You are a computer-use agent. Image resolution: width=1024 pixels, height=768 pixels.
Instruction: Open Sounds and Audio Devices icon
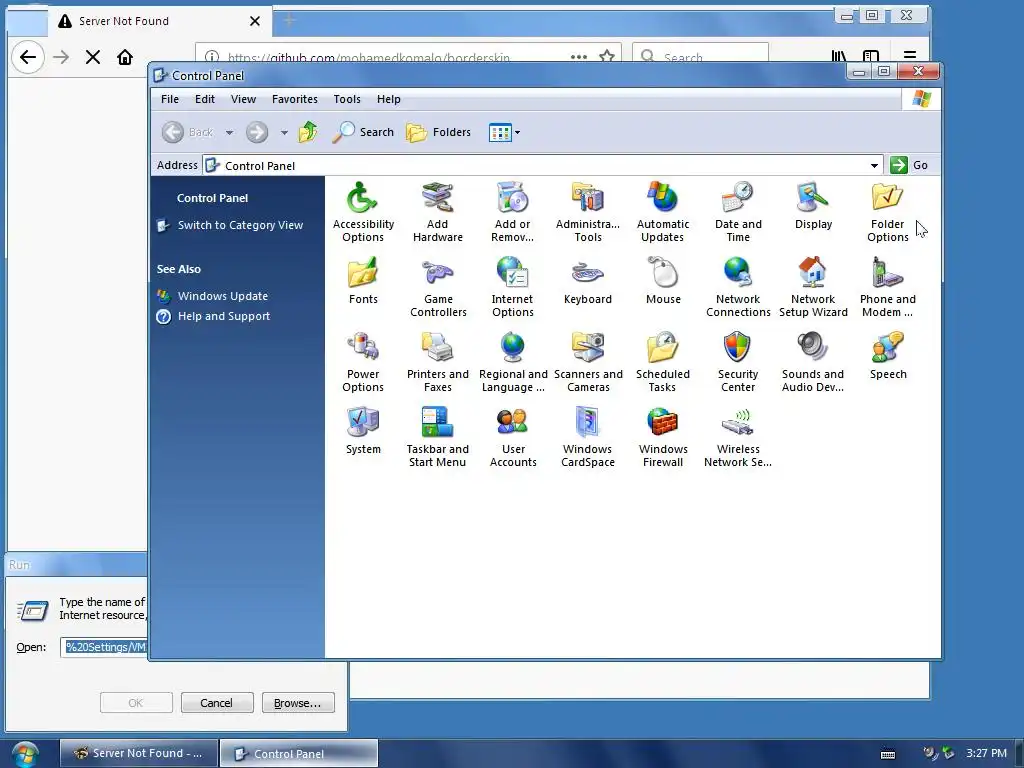point(813,362)
